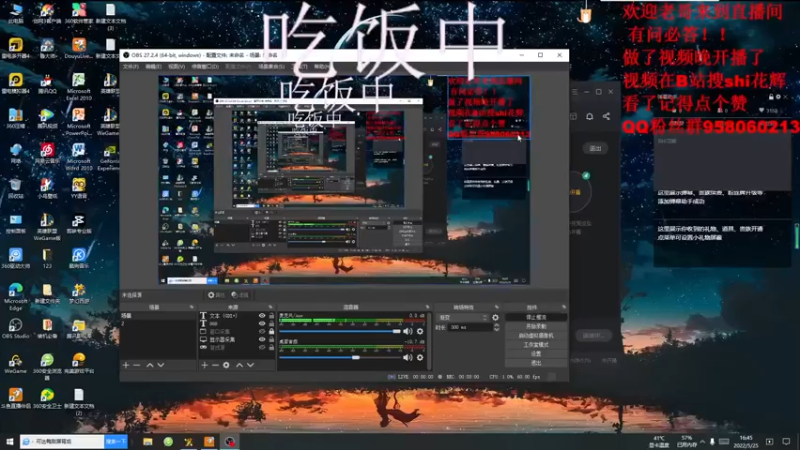This screenshot has width=800, height=450.
Task: Add a new source with plus icon
Action: click(x=205, y=365)
